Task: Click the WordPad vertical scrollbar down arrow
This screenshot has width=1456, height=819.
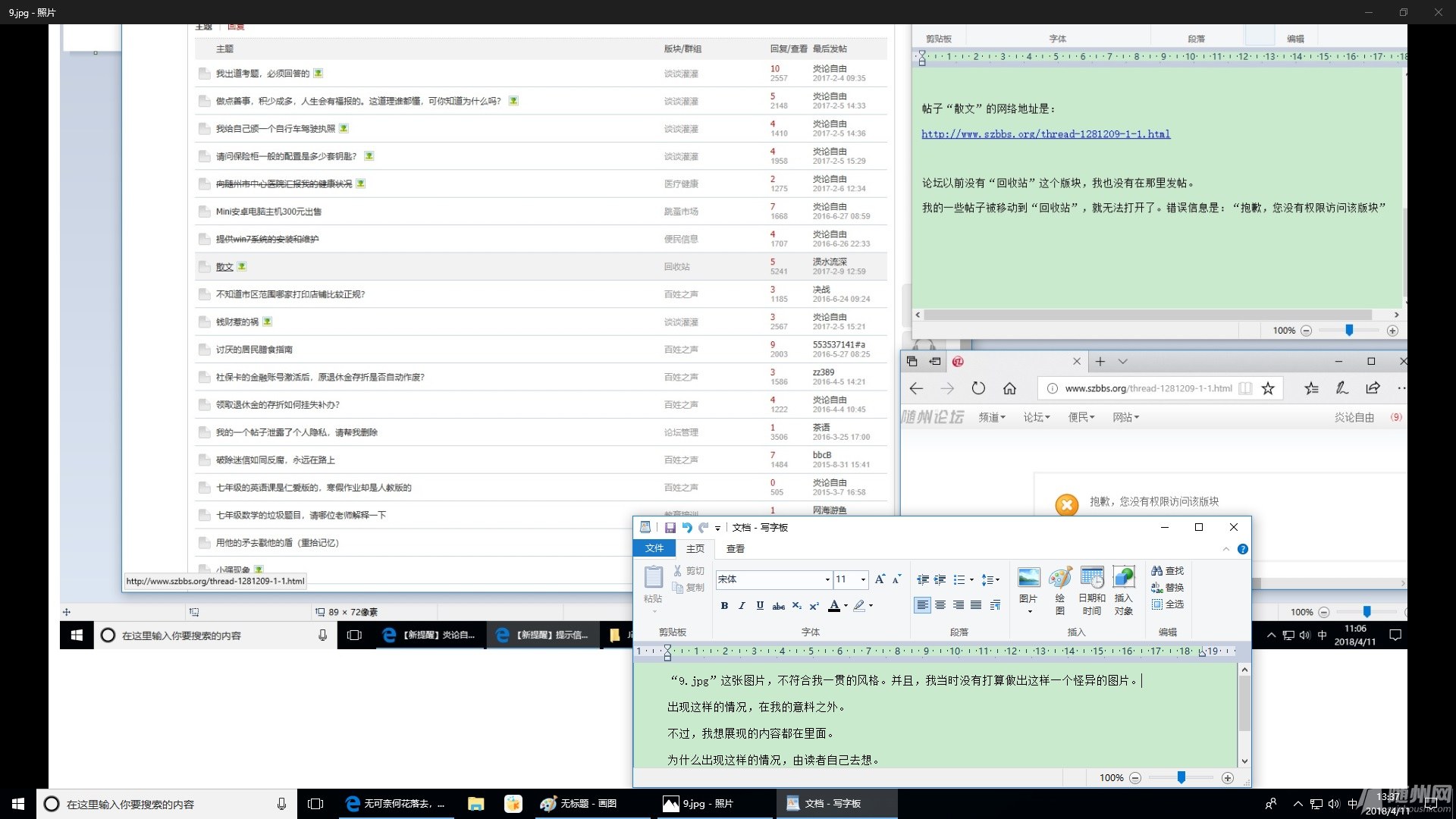Action: 1244,761
